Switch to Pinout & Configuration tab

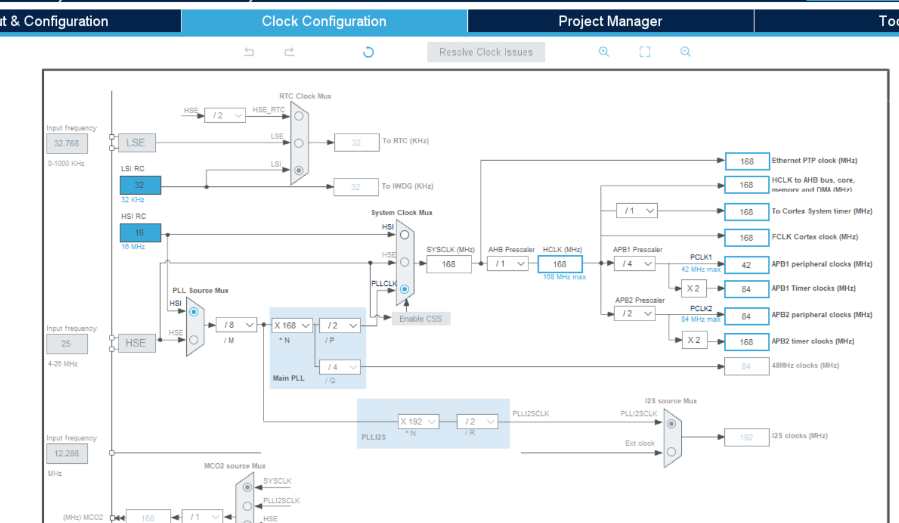pos(90,21)
